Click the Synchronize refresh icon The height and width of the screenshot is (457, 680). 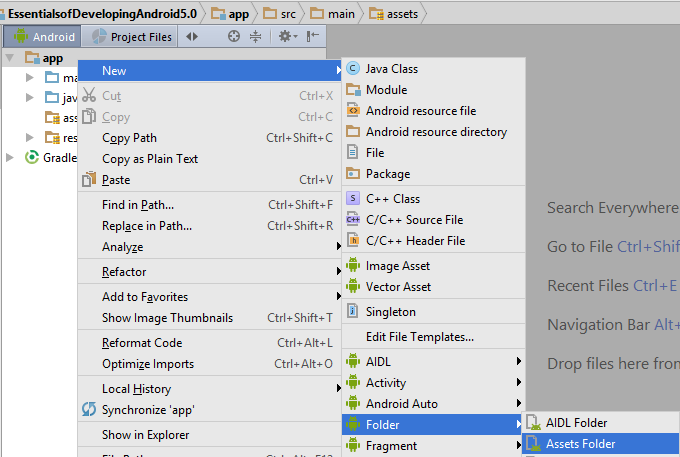[x=89, y=409]
